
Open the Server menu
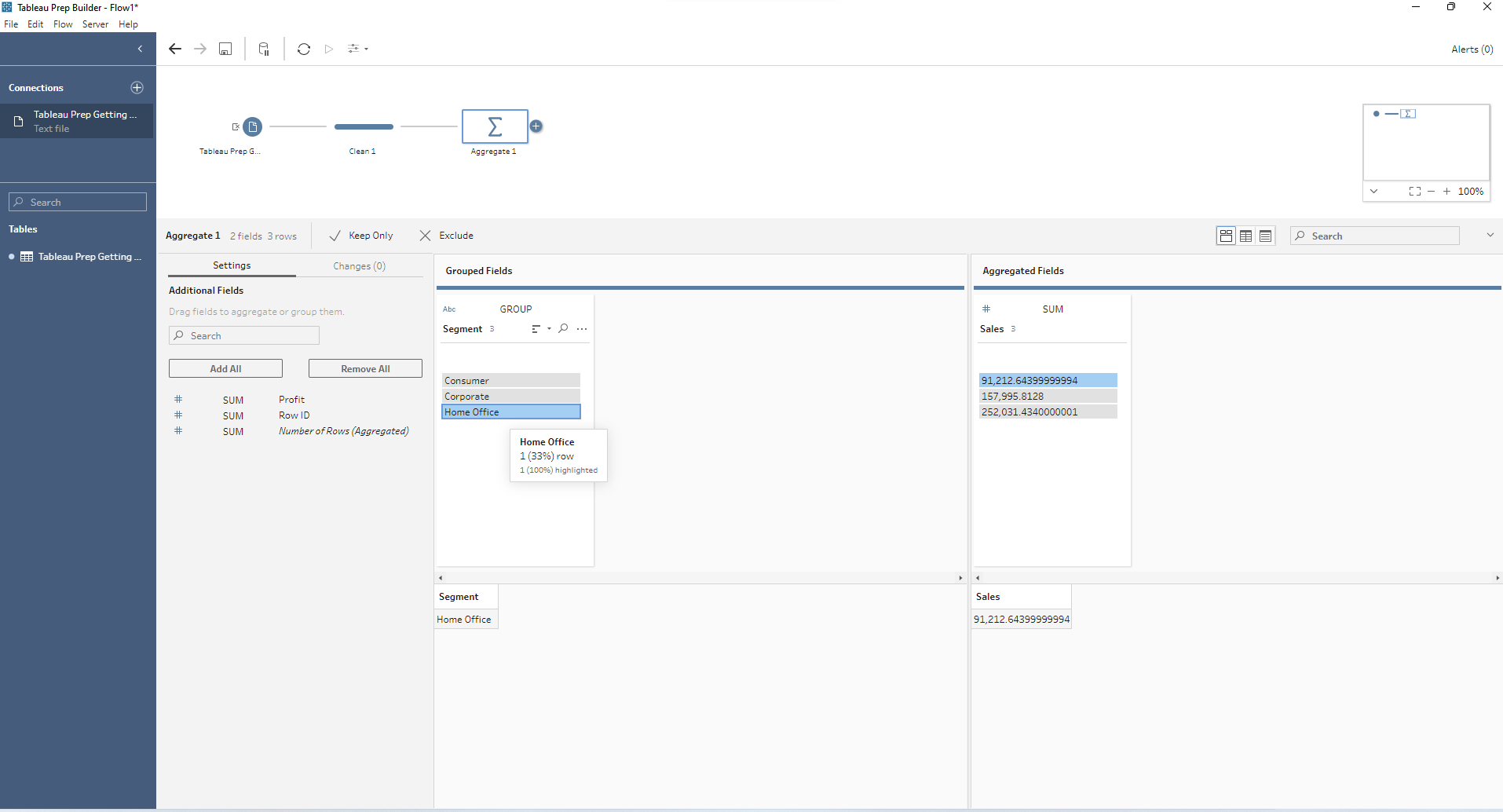(95, 24)
